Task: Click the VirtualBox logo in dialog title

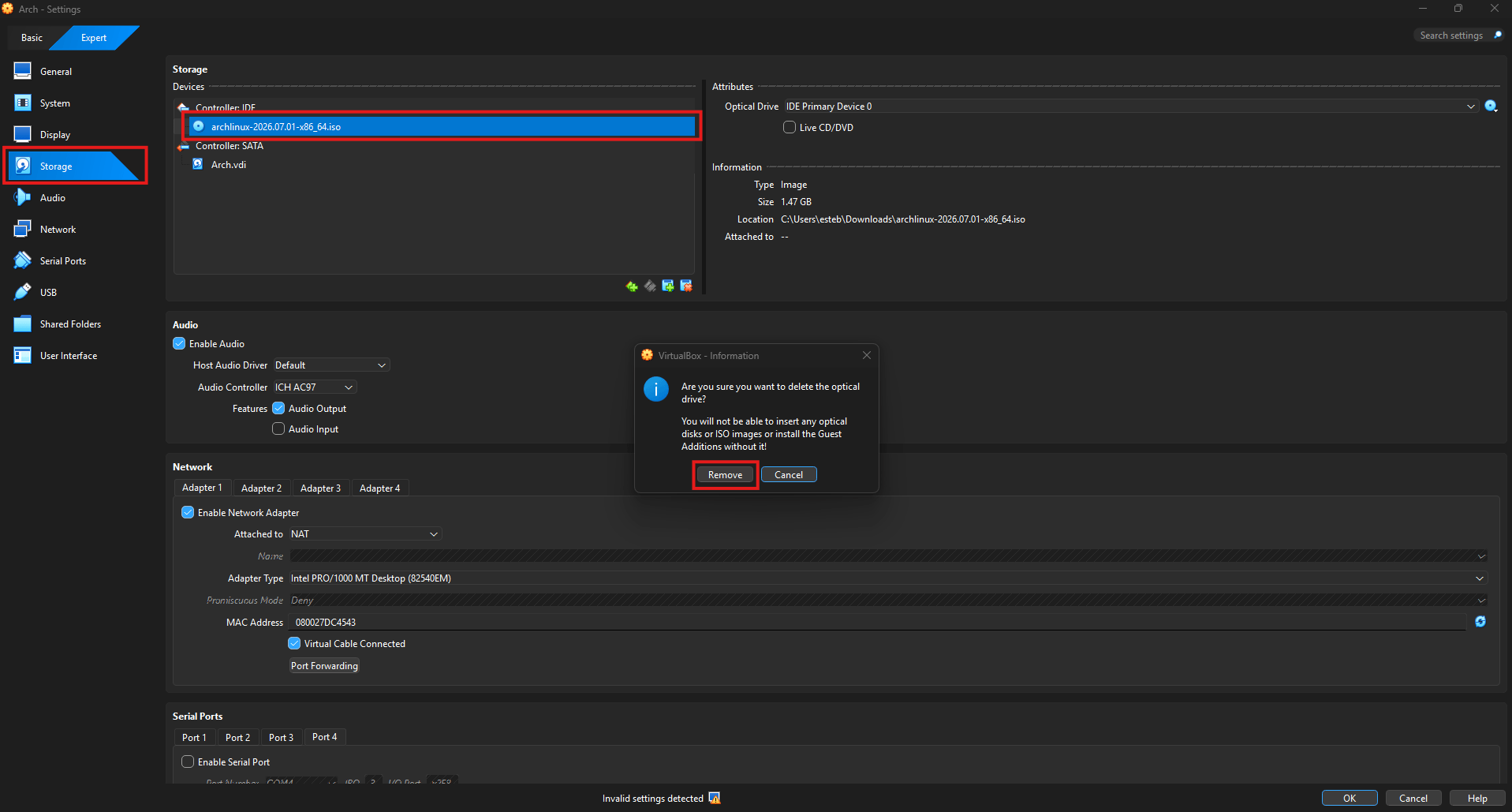Action: [x=648, y=355]
